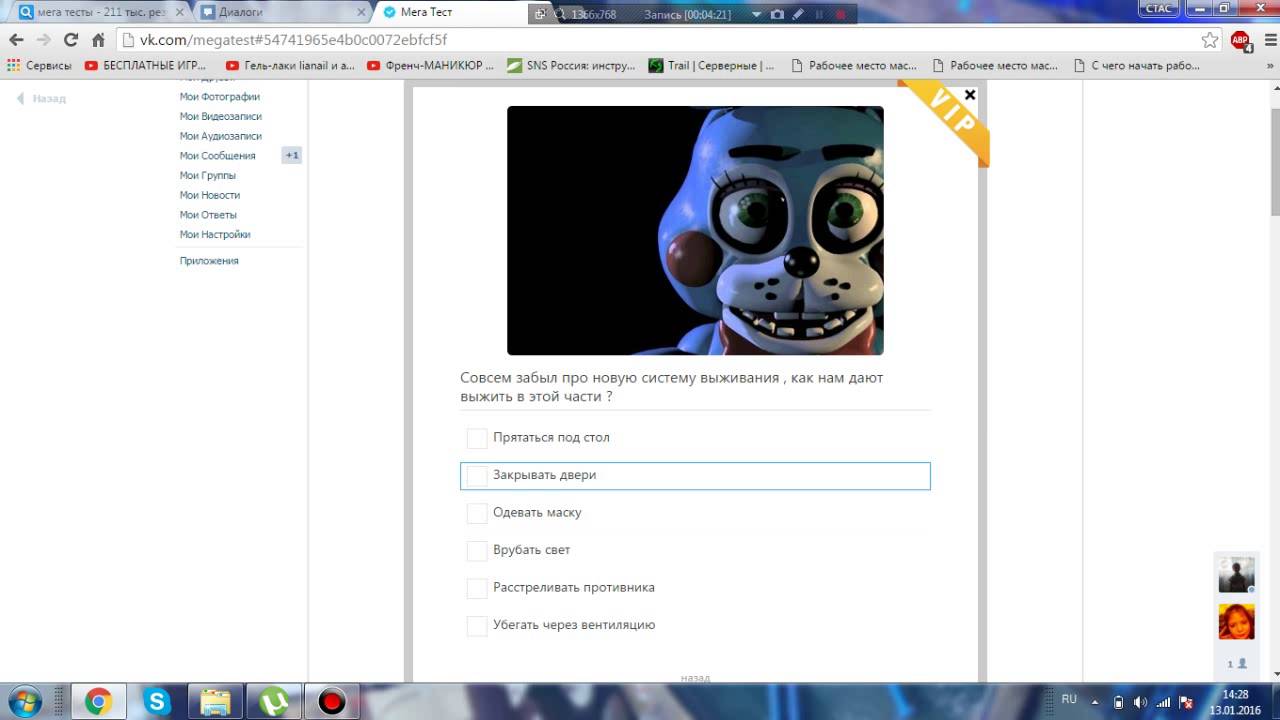1280x720 pixels.
Task: Open the Френч-МАНИКЮР bookmark
Action: (430, 65)
